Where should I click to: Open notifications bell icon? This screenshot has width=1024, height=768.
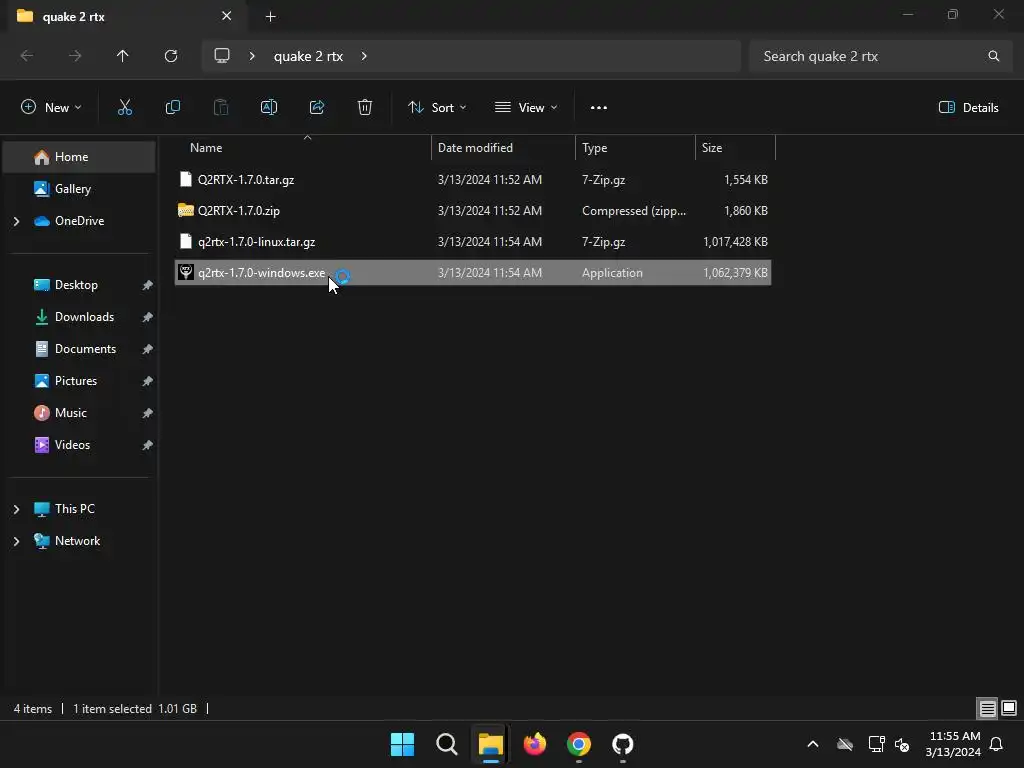coord(997,744)
